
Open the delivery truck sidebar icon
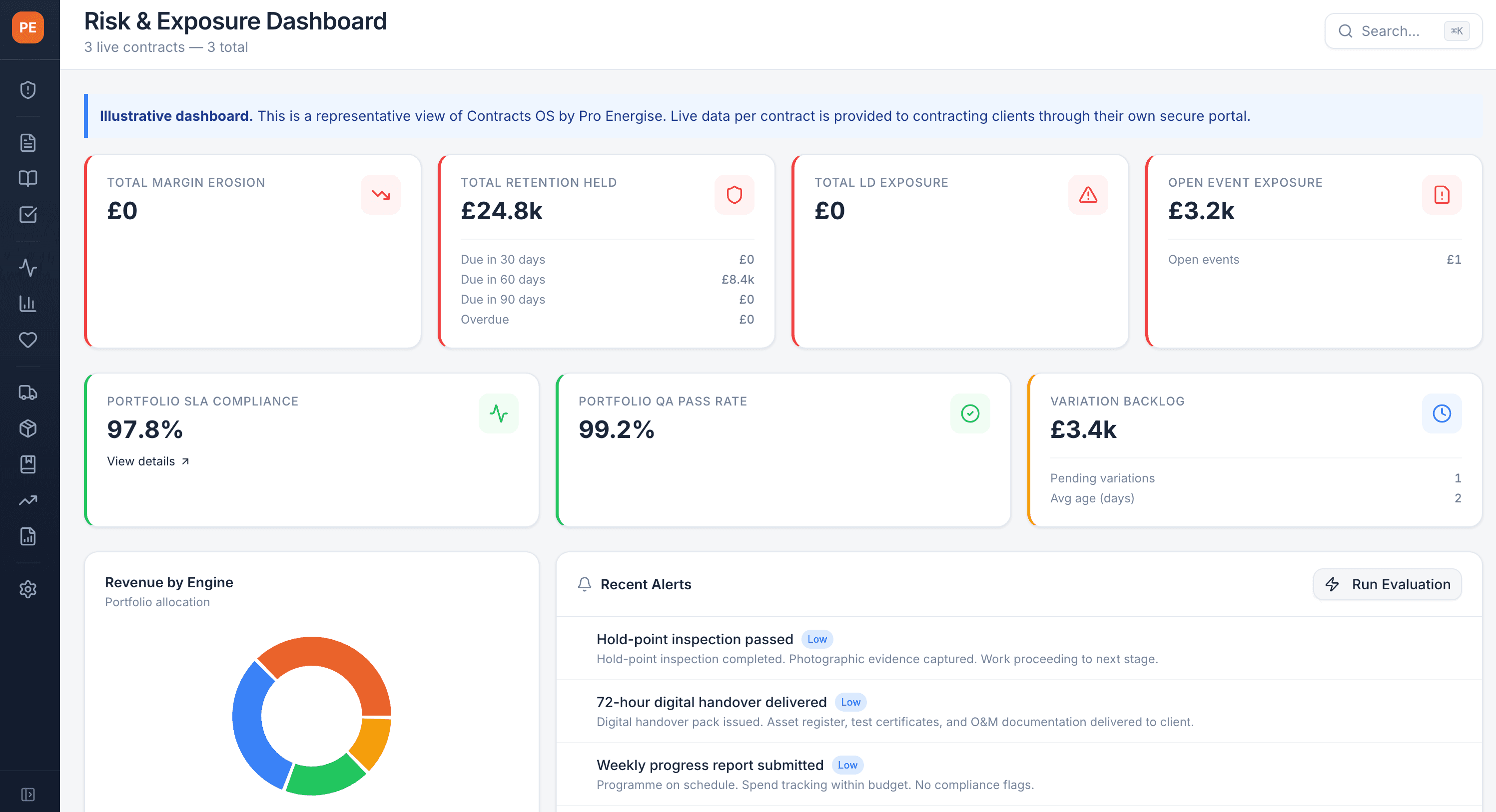[x=28, y=393]
